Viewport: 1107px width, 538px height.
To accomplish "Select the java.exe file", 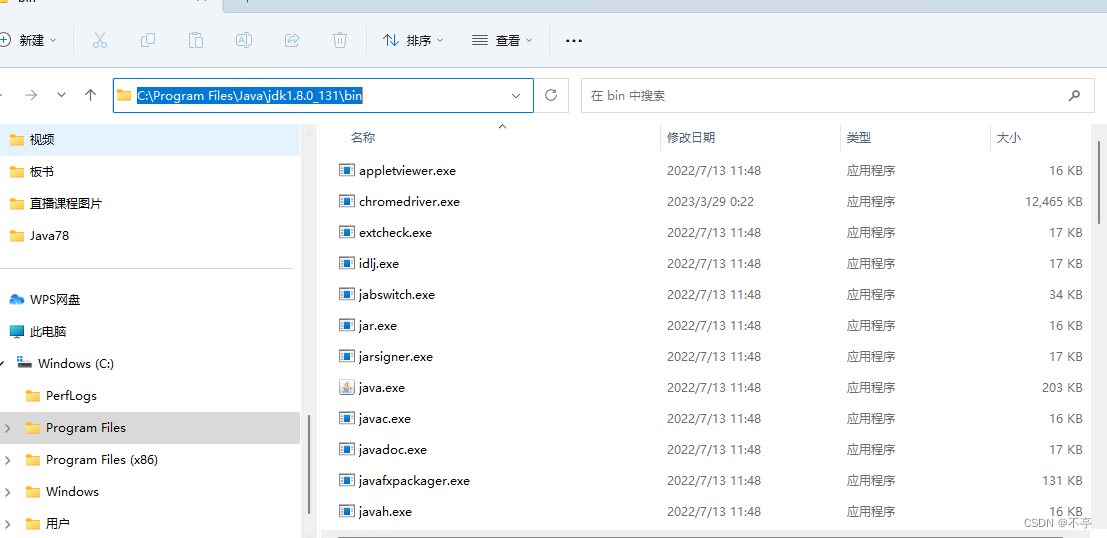I will pyautogui.click(x=381, y=388).
